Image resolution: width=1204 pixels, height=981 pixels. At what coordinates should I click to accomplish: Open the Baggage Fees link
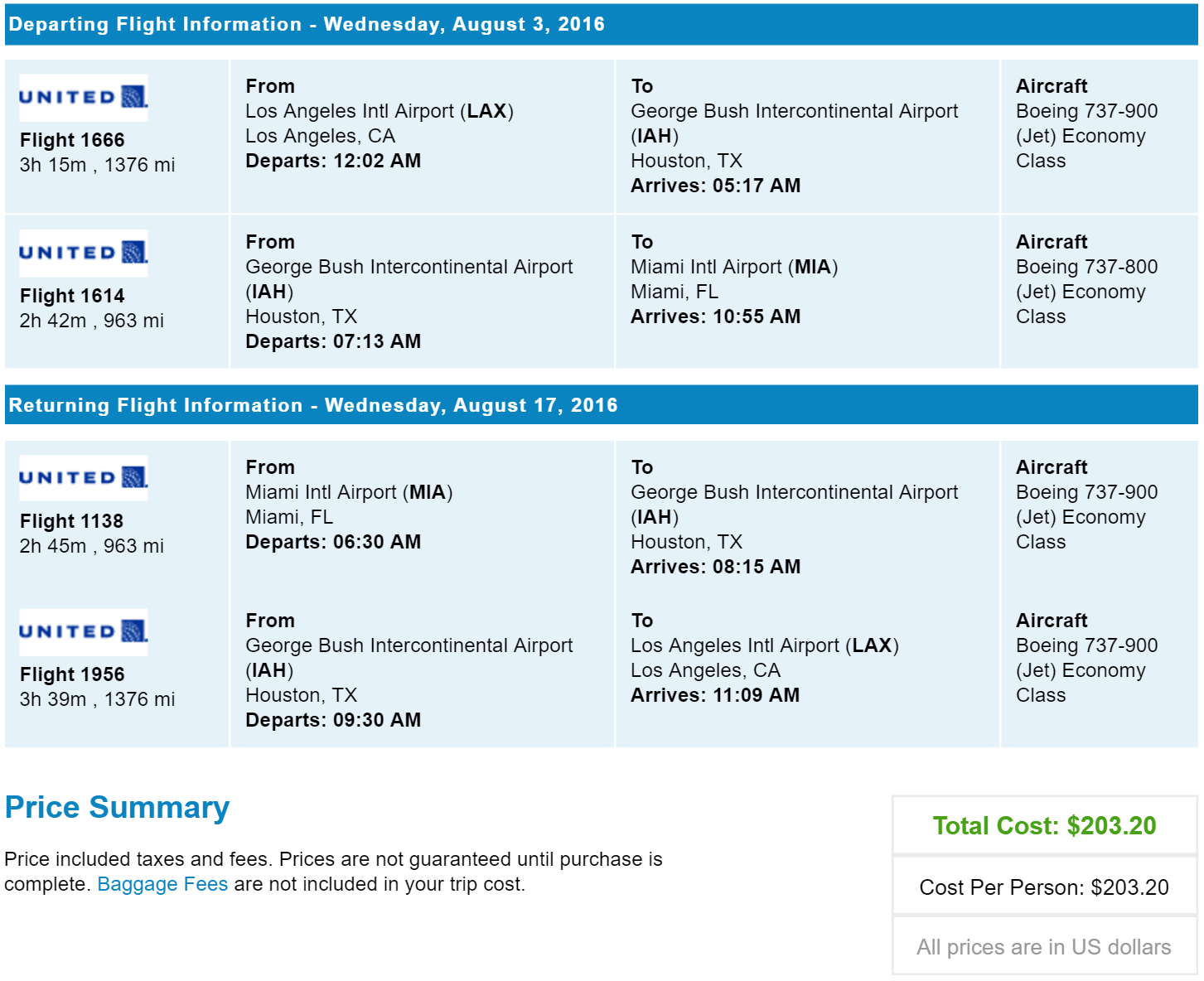[162, 884]
